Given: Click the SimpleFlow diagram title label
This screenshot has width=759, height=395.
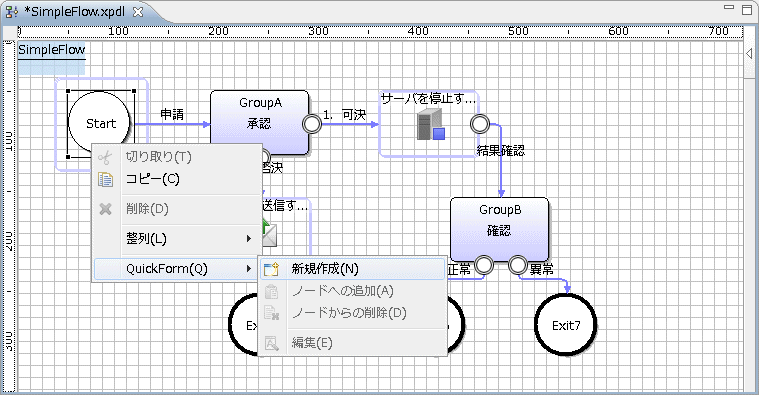Looking at the screenshot, I should [51, 50].
